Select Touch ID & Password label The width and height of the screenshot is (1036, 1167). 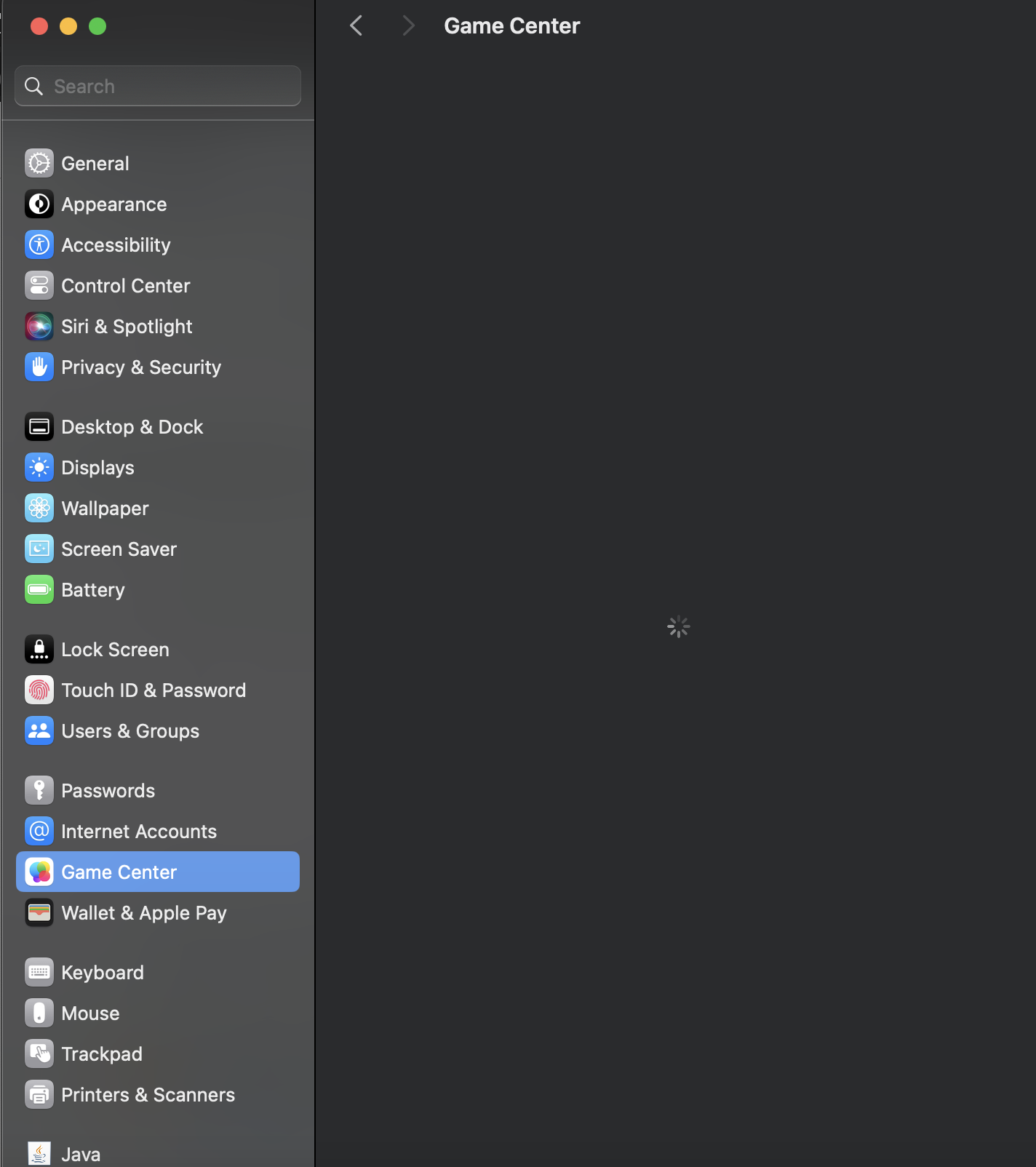click(154, 690)
